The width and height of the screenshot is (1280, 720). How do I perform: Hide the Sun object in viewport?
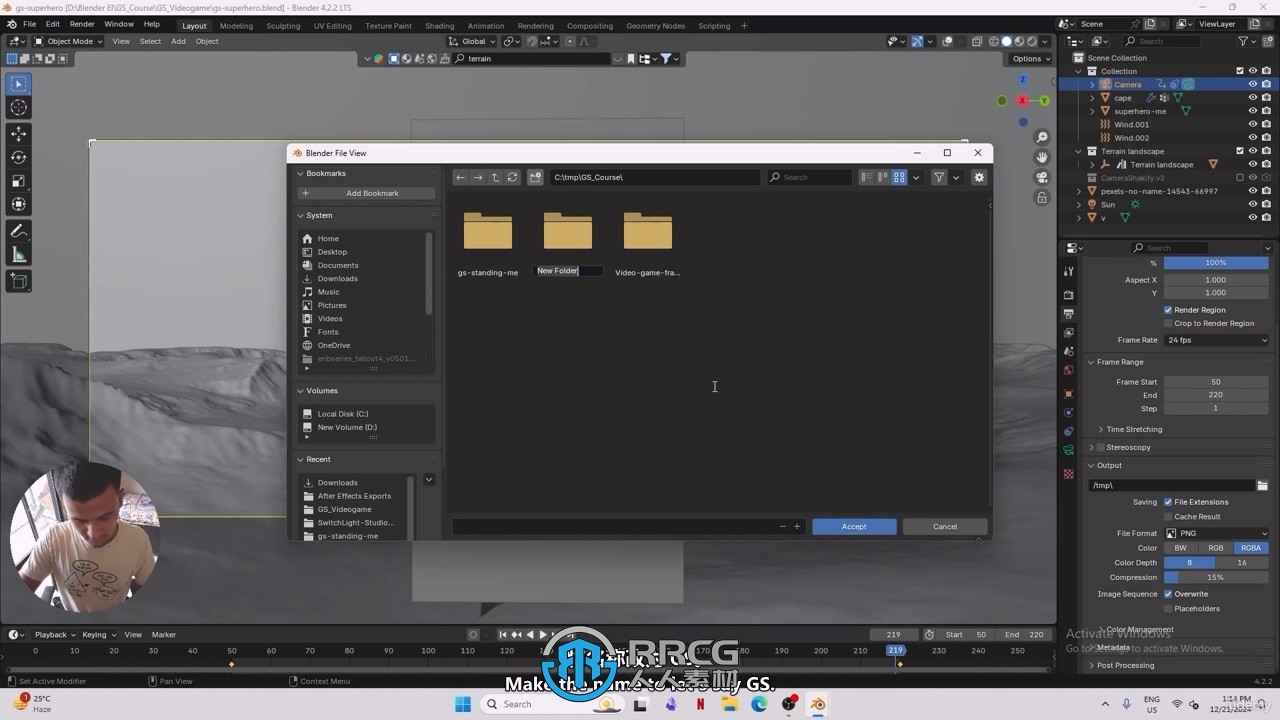(1252, 204)
